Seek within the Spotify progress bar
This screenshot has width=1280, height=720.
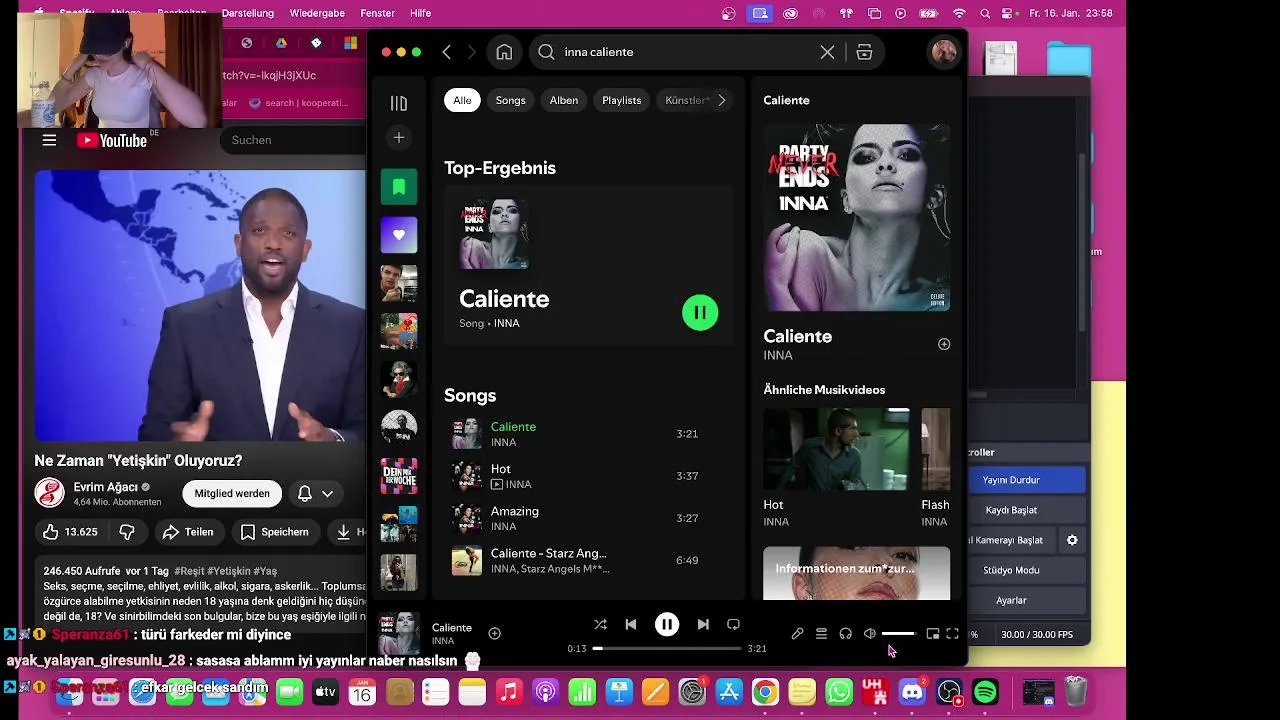666,648
